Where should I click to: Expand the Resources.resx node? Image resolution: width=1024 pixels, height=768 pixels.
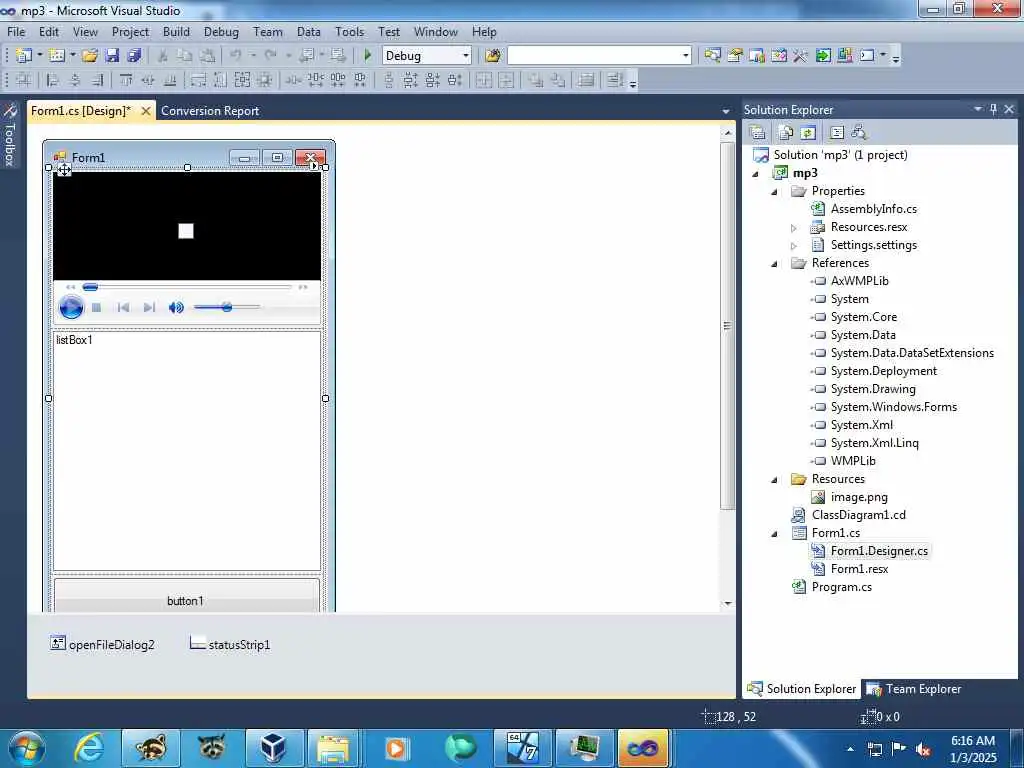(x=793, y=228)
